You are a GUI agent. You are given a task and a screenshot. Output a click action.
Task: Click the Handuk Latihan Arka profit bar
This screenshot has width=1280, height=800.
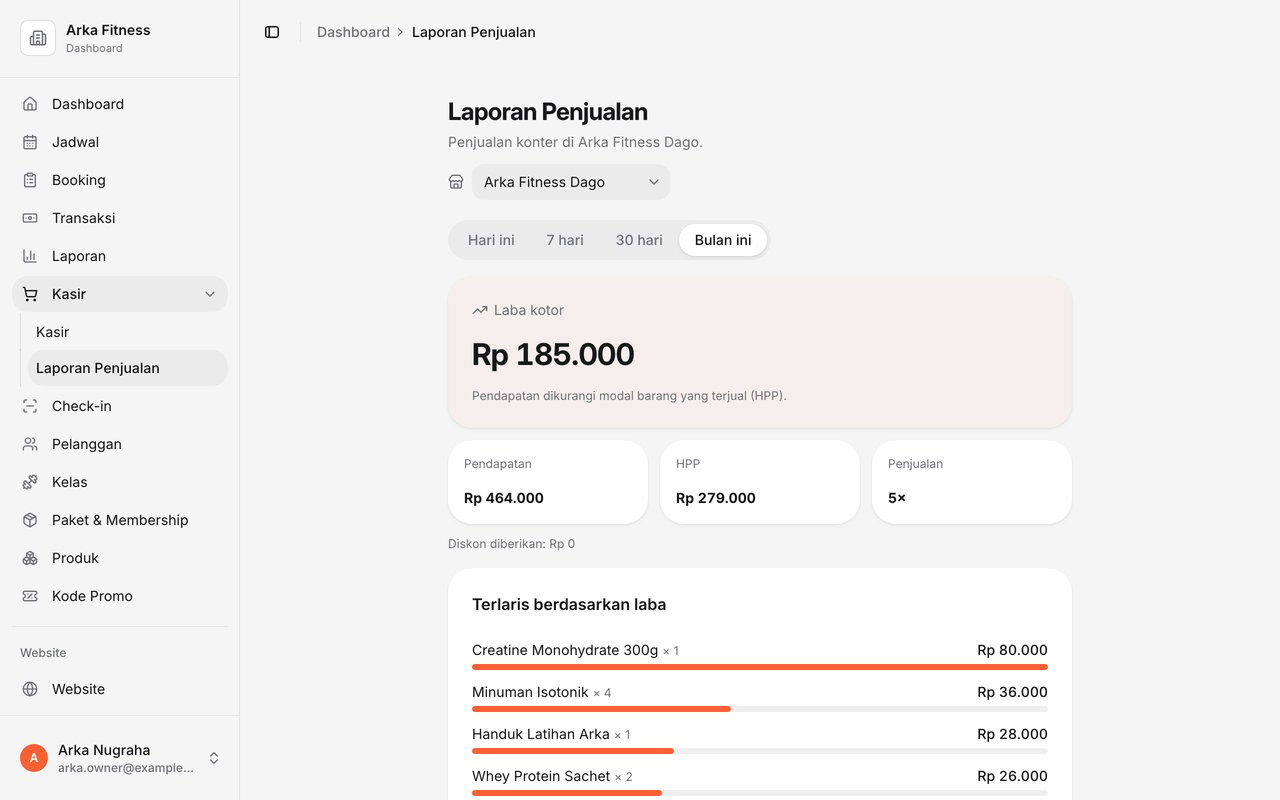[x=760, y=751]
